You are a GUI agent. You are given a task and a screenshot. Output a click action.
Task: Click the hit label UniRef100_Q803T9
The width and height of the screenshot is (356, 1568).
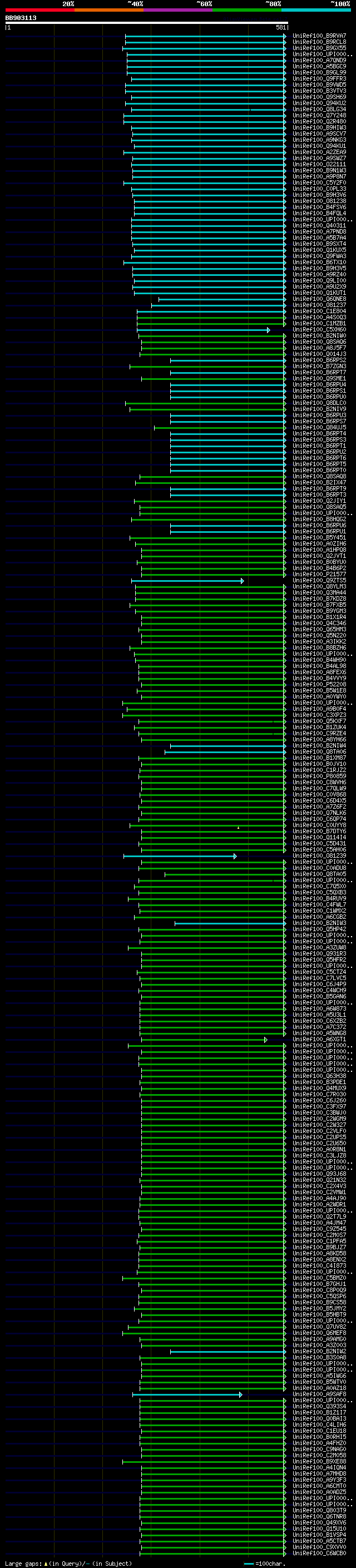pyautogui.click(x=319, y=1511)
